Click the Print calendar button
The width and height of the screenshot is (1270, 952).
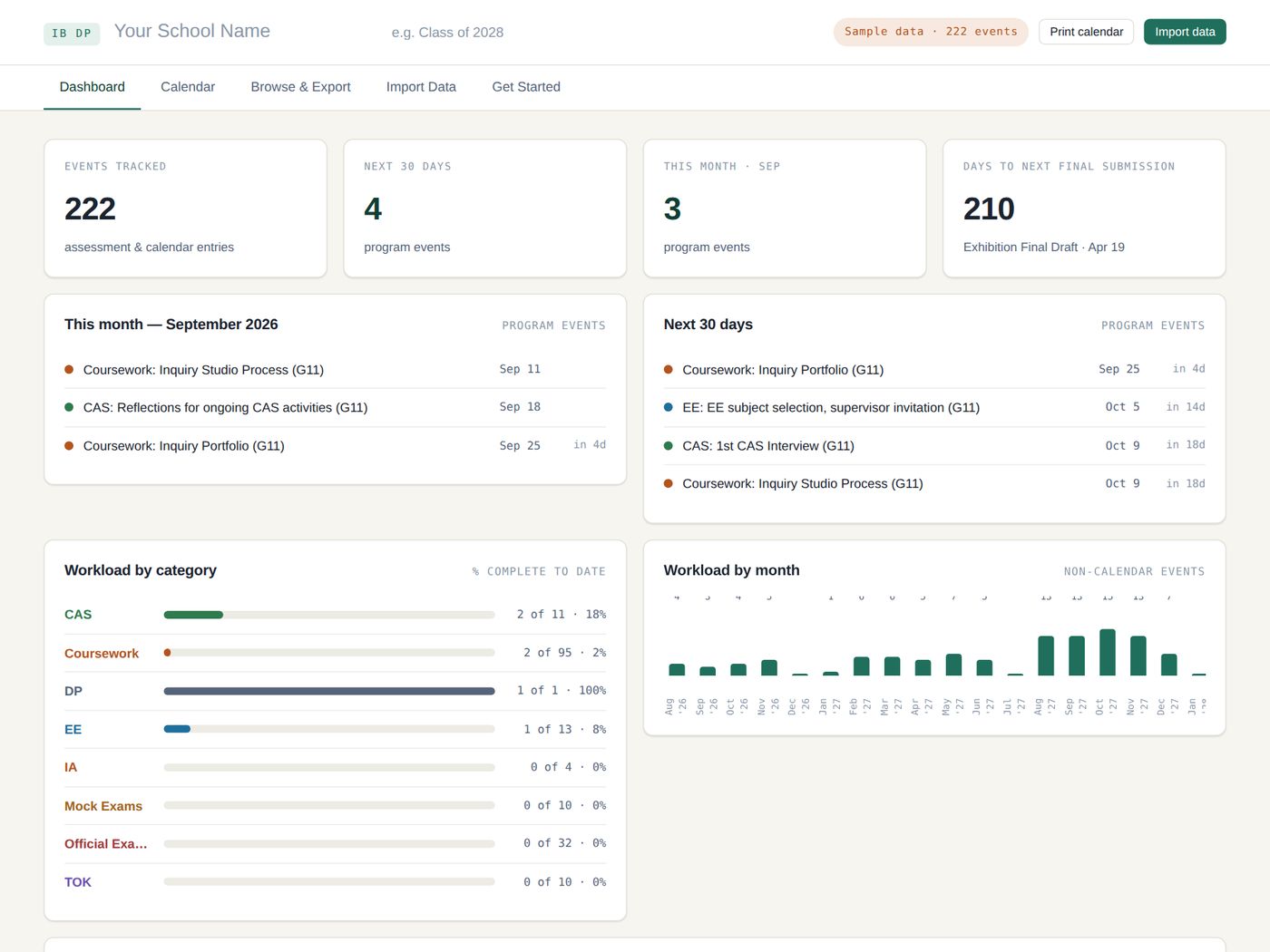click(x=1086, y=32)
